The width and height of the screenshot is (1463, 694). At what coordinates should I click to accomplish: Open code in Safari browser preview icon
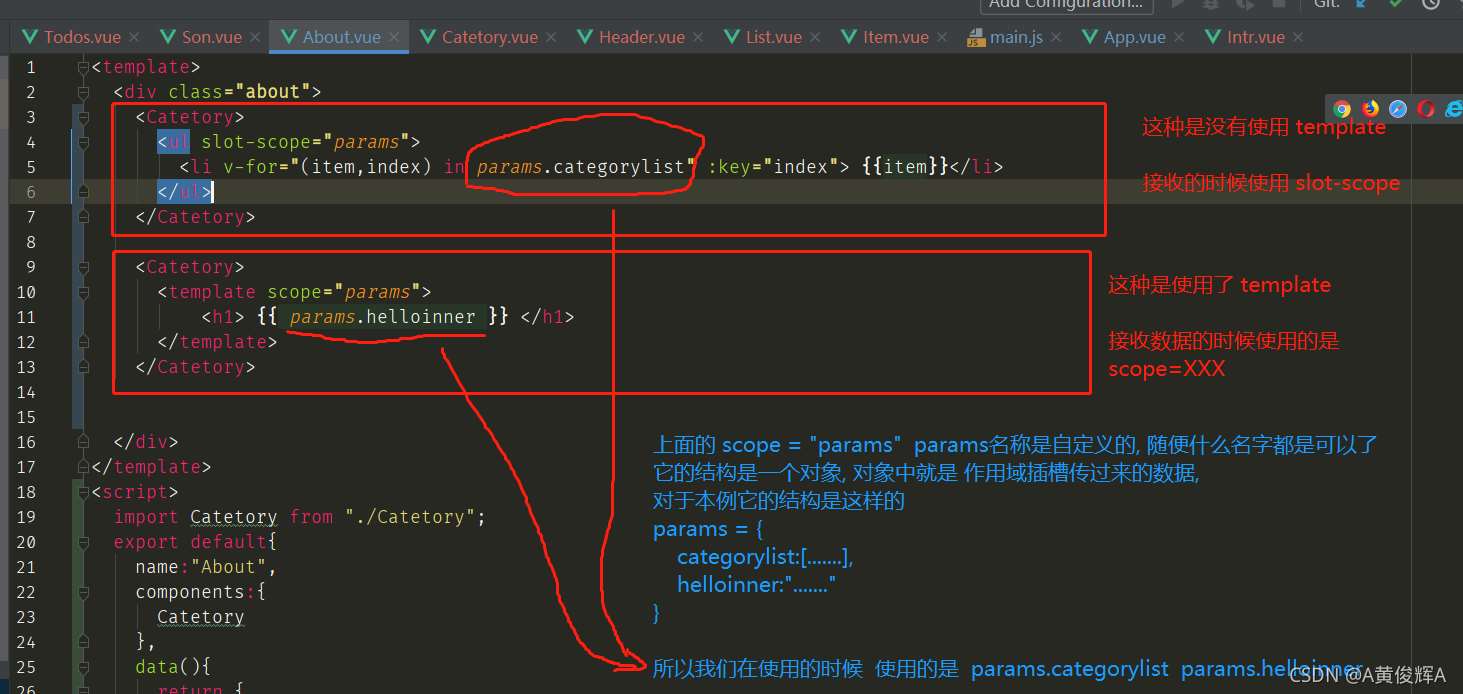pyautogui.click(x=1398, y=109)
